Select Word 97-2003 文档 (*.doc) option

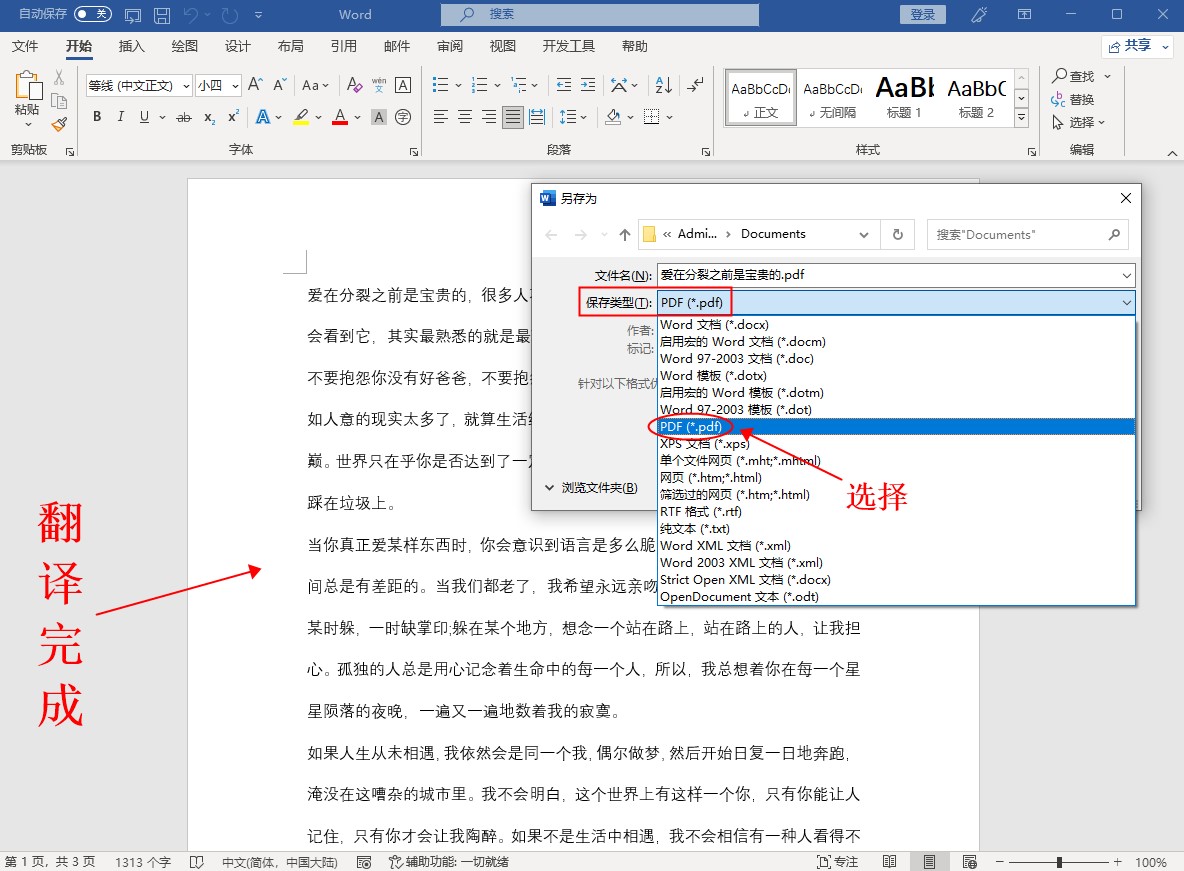[x=896, y=359]
